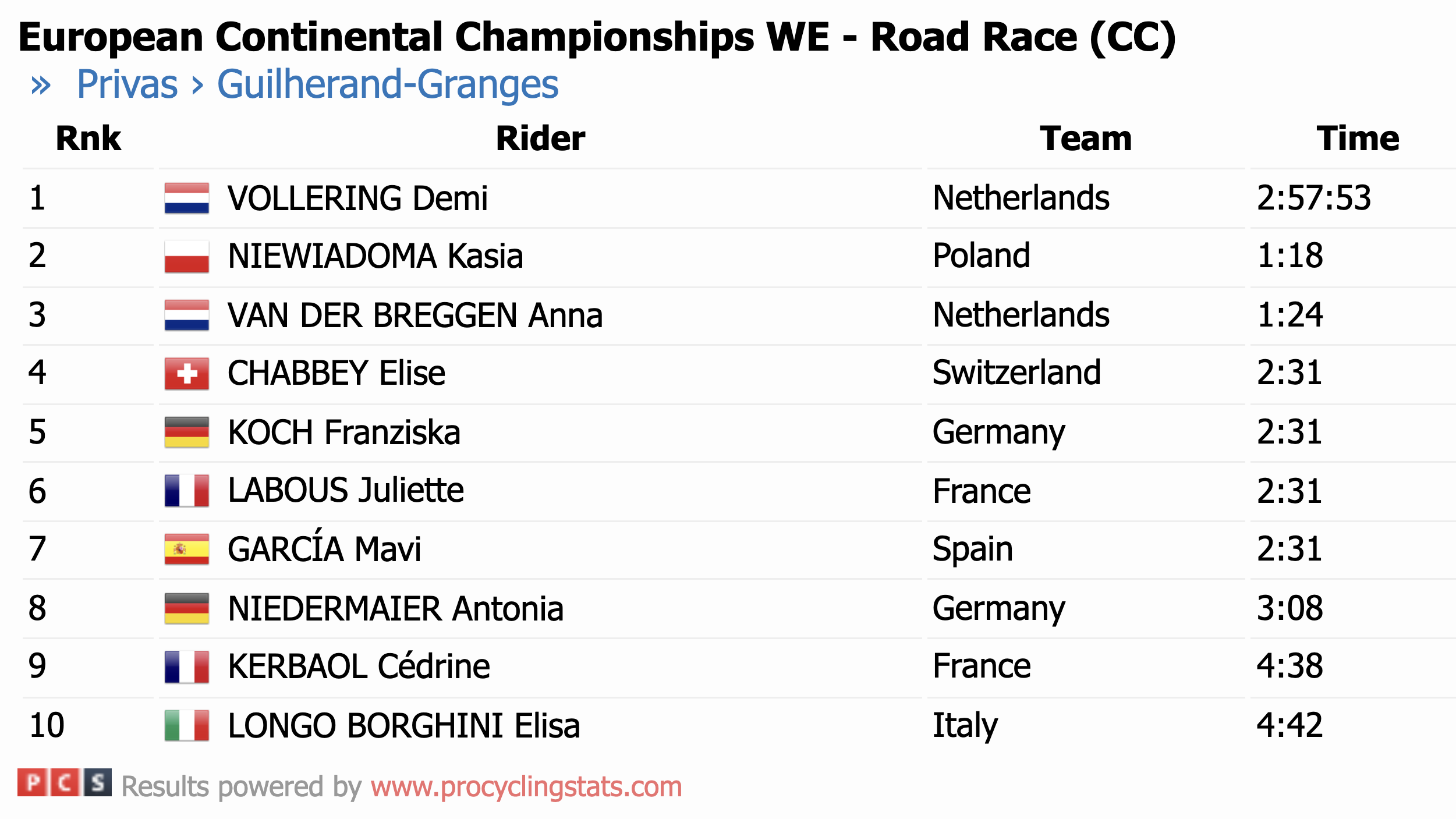
Task: Click the Time column header
Action: (1358, 139)
